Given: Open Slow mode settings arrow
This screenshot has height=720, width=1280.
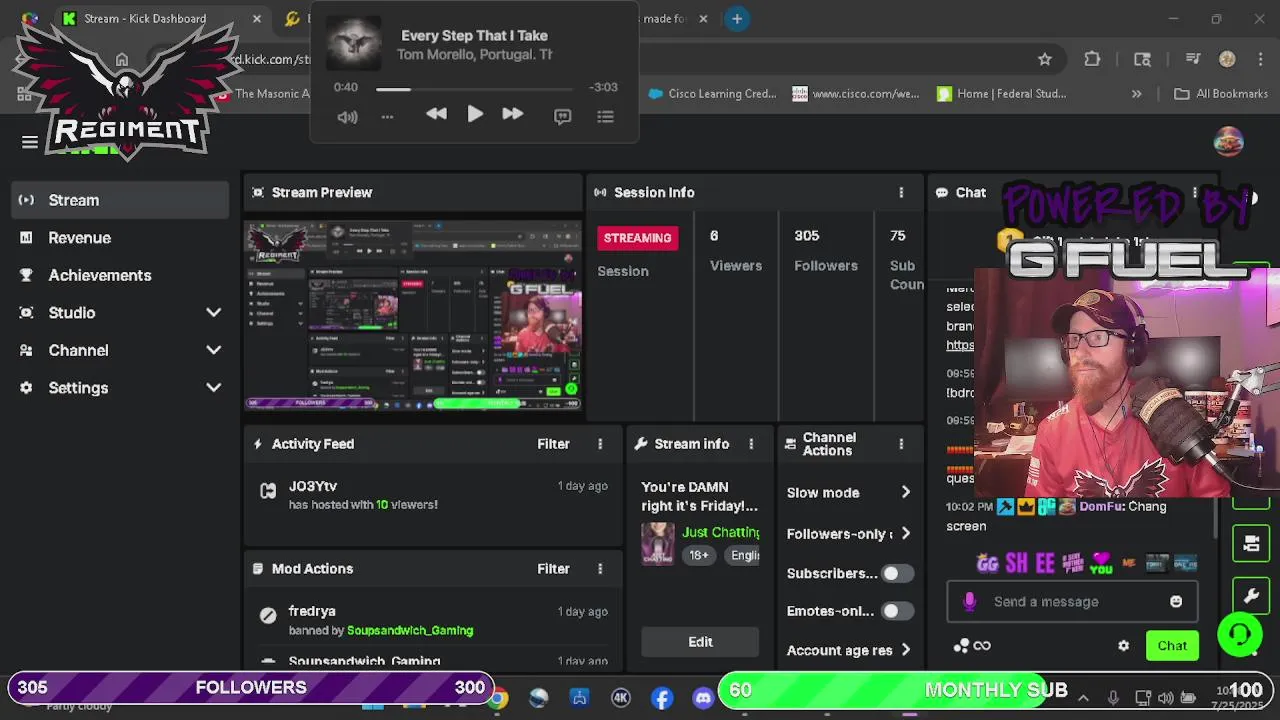Looking at the screenshot, I should click(905, 493).
